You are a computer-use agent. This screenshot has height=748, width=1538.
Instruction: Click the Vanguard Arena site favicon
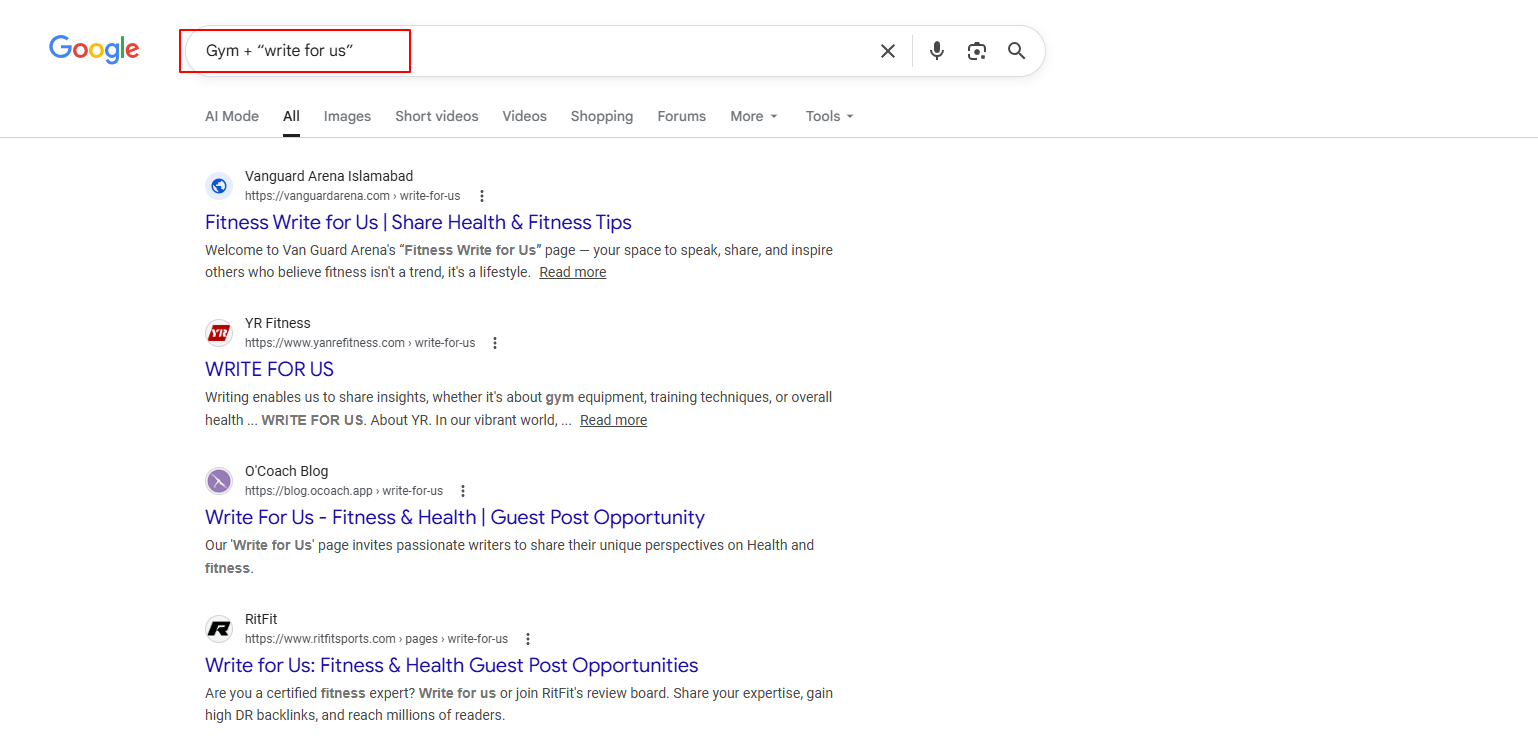pos(219,185)
